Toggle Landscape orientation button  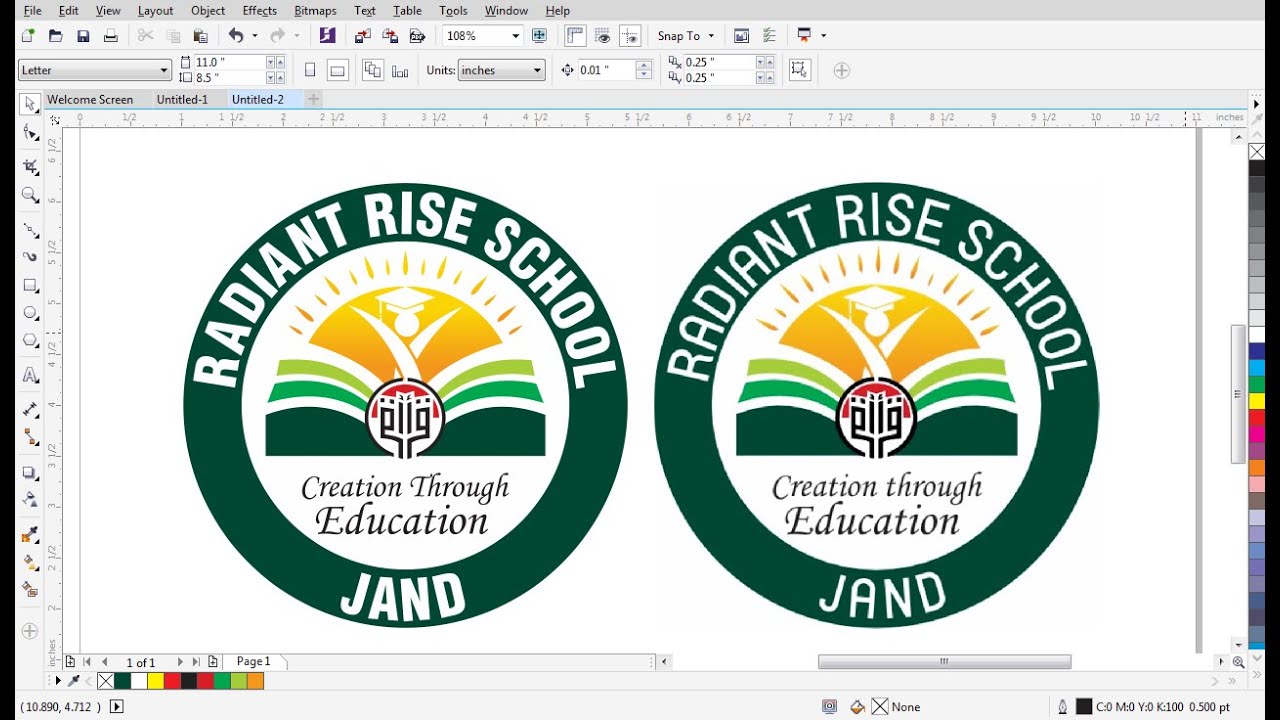337,70
